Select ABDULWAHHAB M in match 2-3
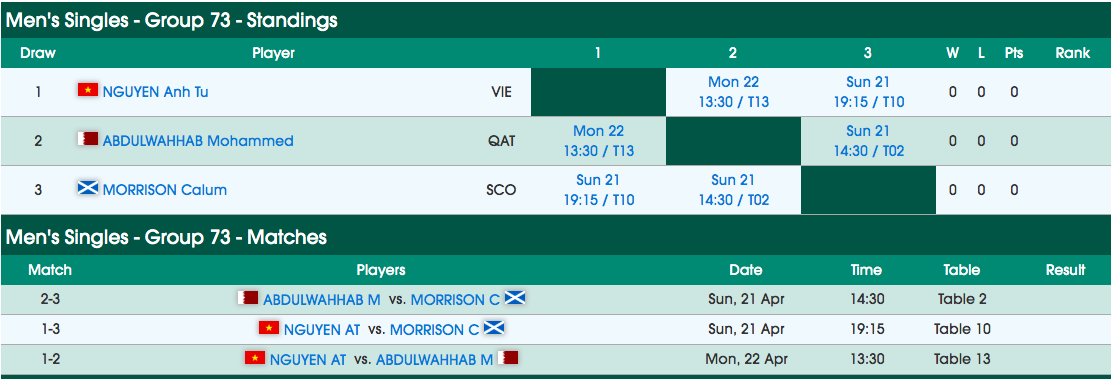Viewport: 1113px width, 381px height. tap(322, 299)
